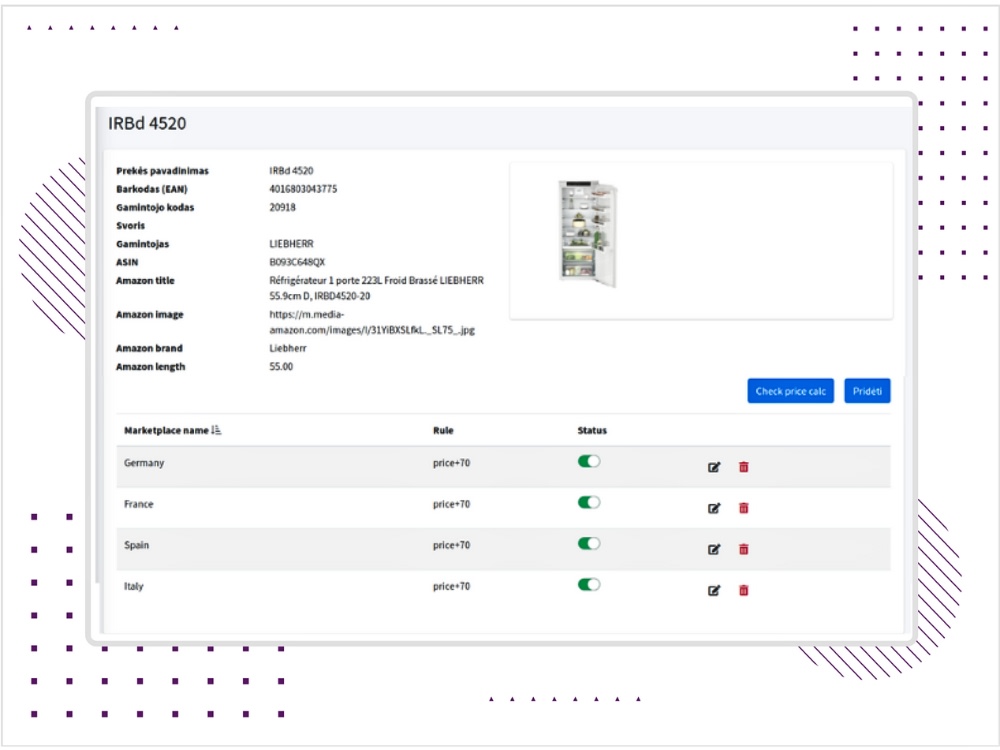The height and width of the screenshot is (750, 1000).
Task: Click the Gamintojo kodas label
Action: (x=155, y=207)
